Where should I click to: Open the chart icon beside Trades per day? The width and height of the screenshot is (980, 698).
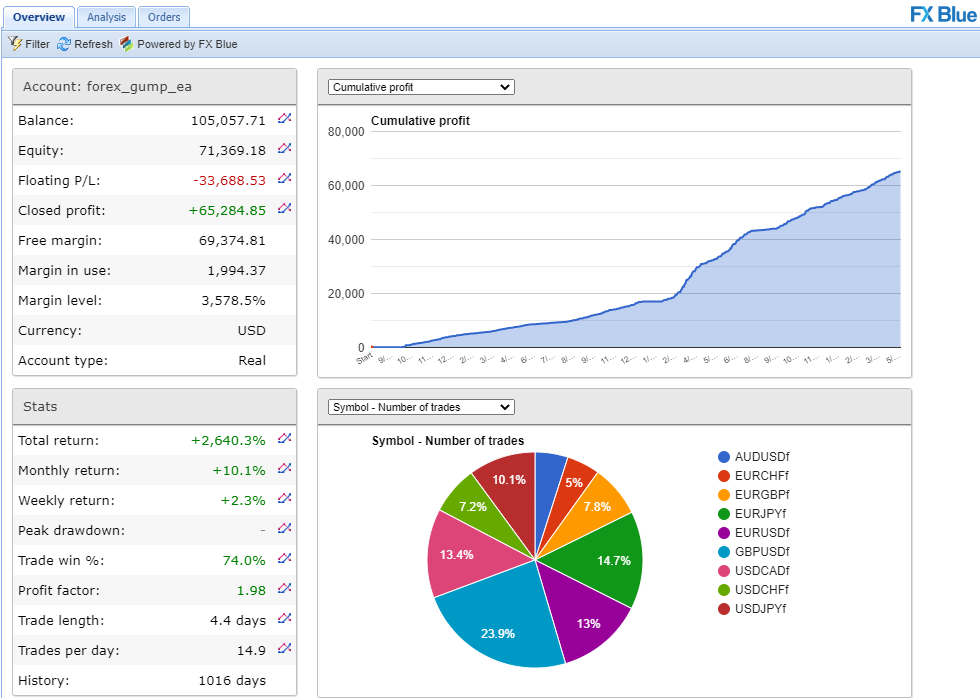tap(284, 648)
